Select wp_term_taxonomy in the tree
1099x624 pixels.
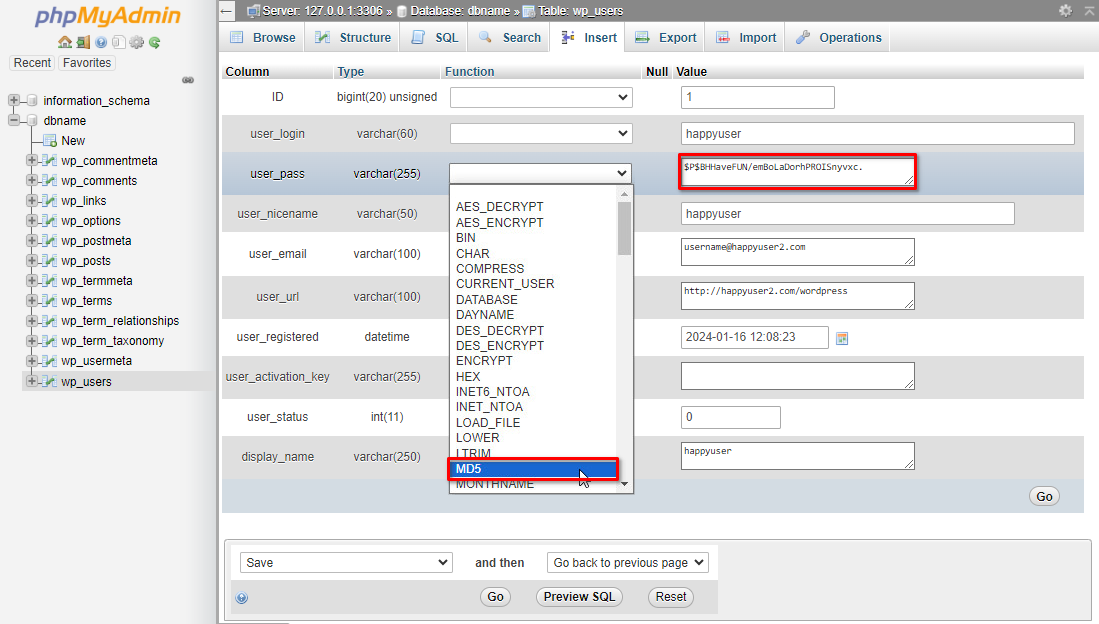pyautogui.click(x=112, y=341)
